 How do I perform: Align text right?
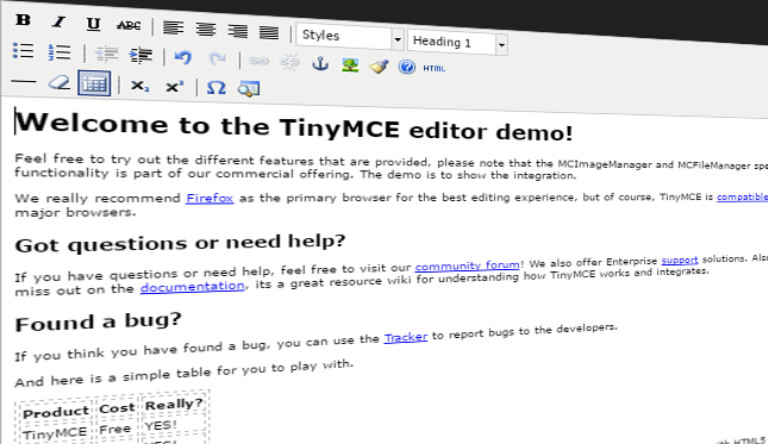(237, 31)
